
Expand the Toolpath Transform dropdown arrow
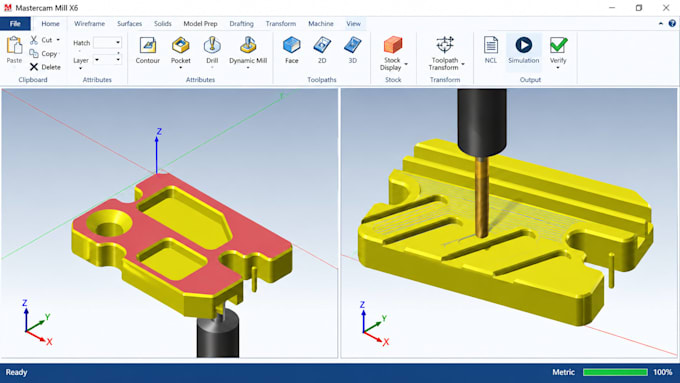pyautogui.click(x=463, y=65)
